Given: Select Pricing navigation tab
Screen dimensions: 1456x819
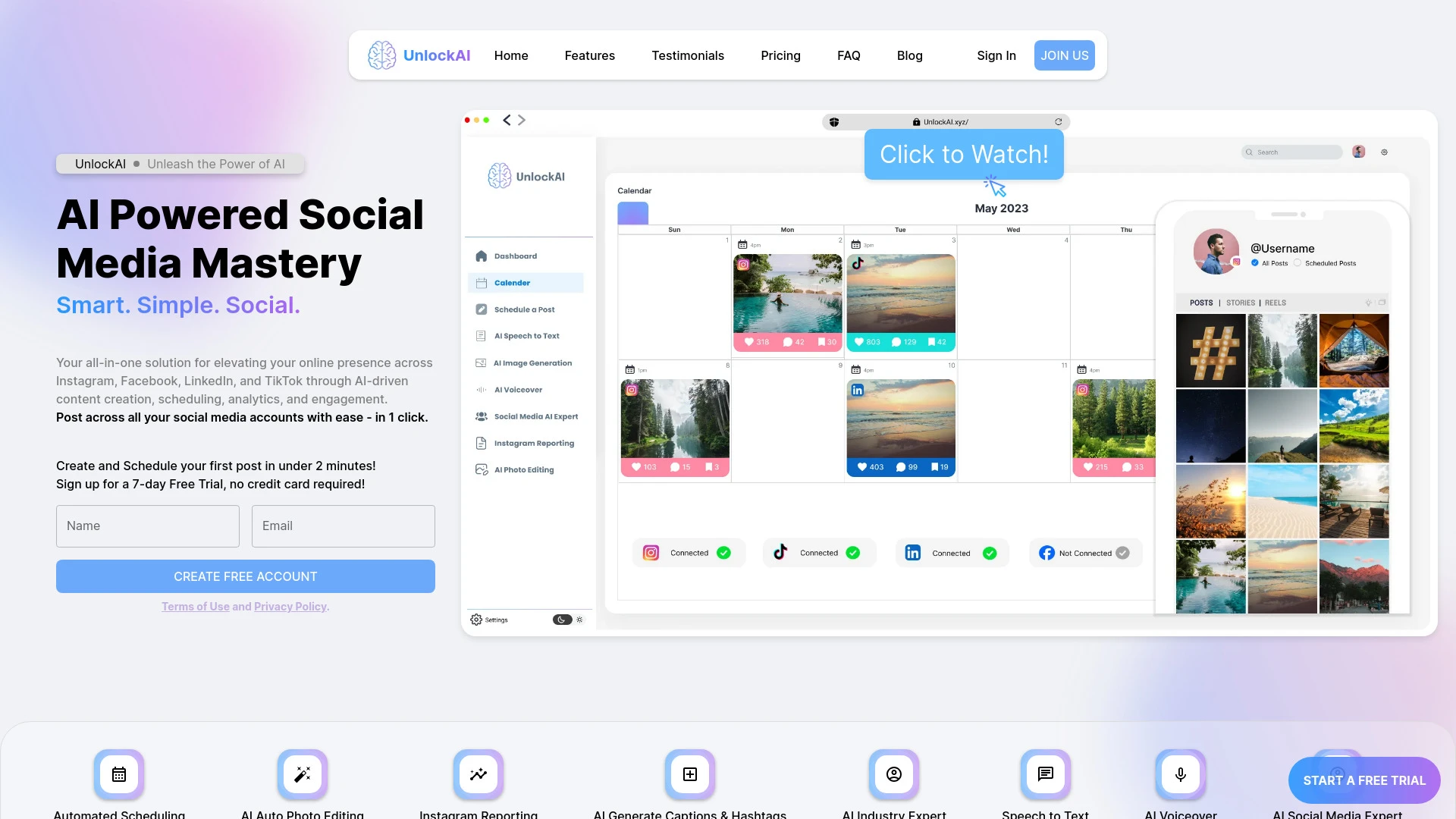Looking at the screenshot, I should [x=780, y=55].
